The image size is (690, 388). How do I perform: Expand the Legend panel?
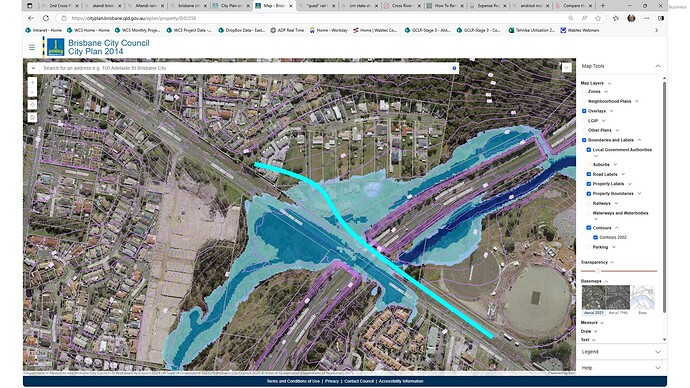(x=621, y=351)
